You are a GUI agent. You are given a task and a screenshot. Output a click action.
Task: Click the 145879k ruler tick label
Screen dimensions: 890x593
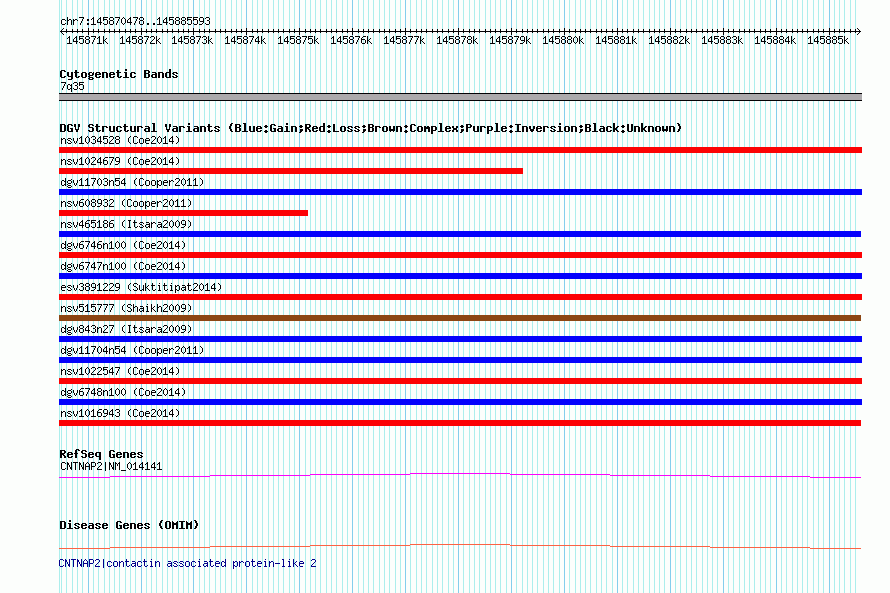(510, 40)
